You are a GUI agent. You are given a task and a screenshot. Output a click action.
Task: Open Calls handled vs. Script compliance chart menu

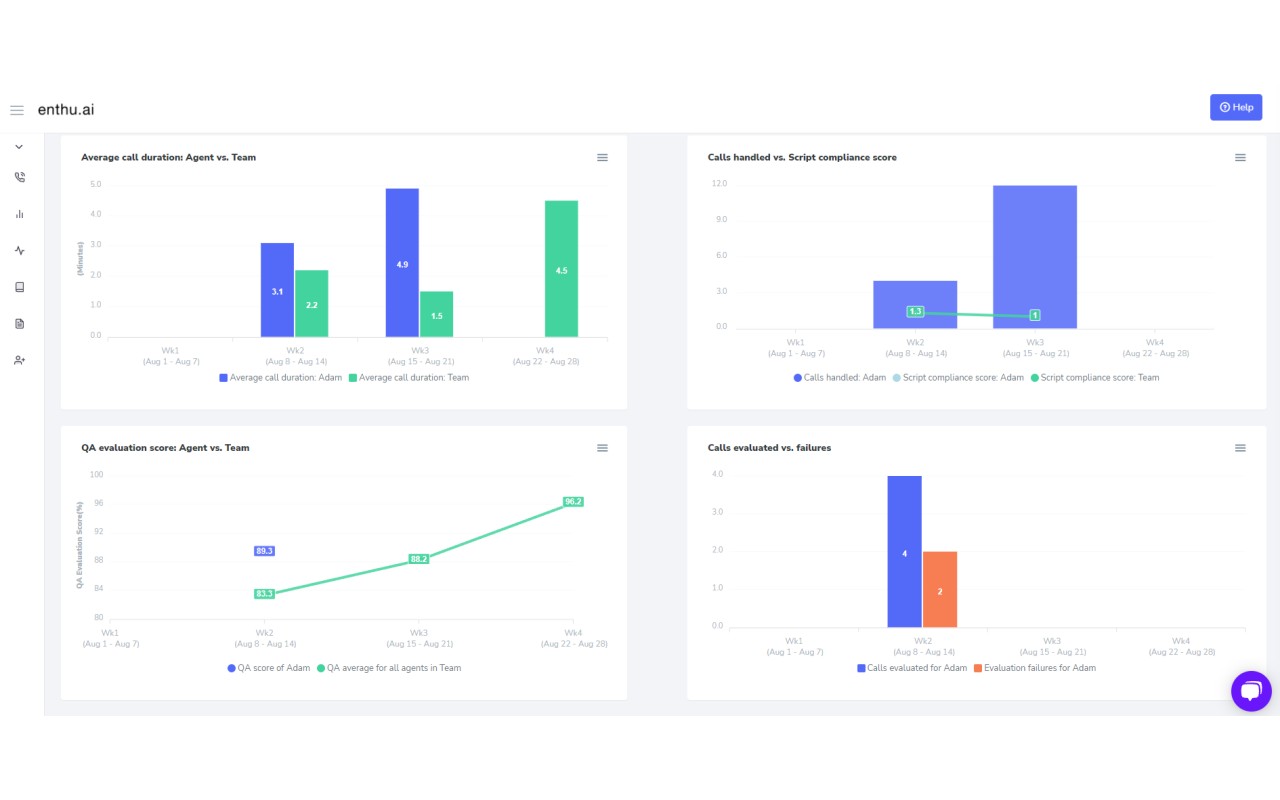(x=1240, y=158)
